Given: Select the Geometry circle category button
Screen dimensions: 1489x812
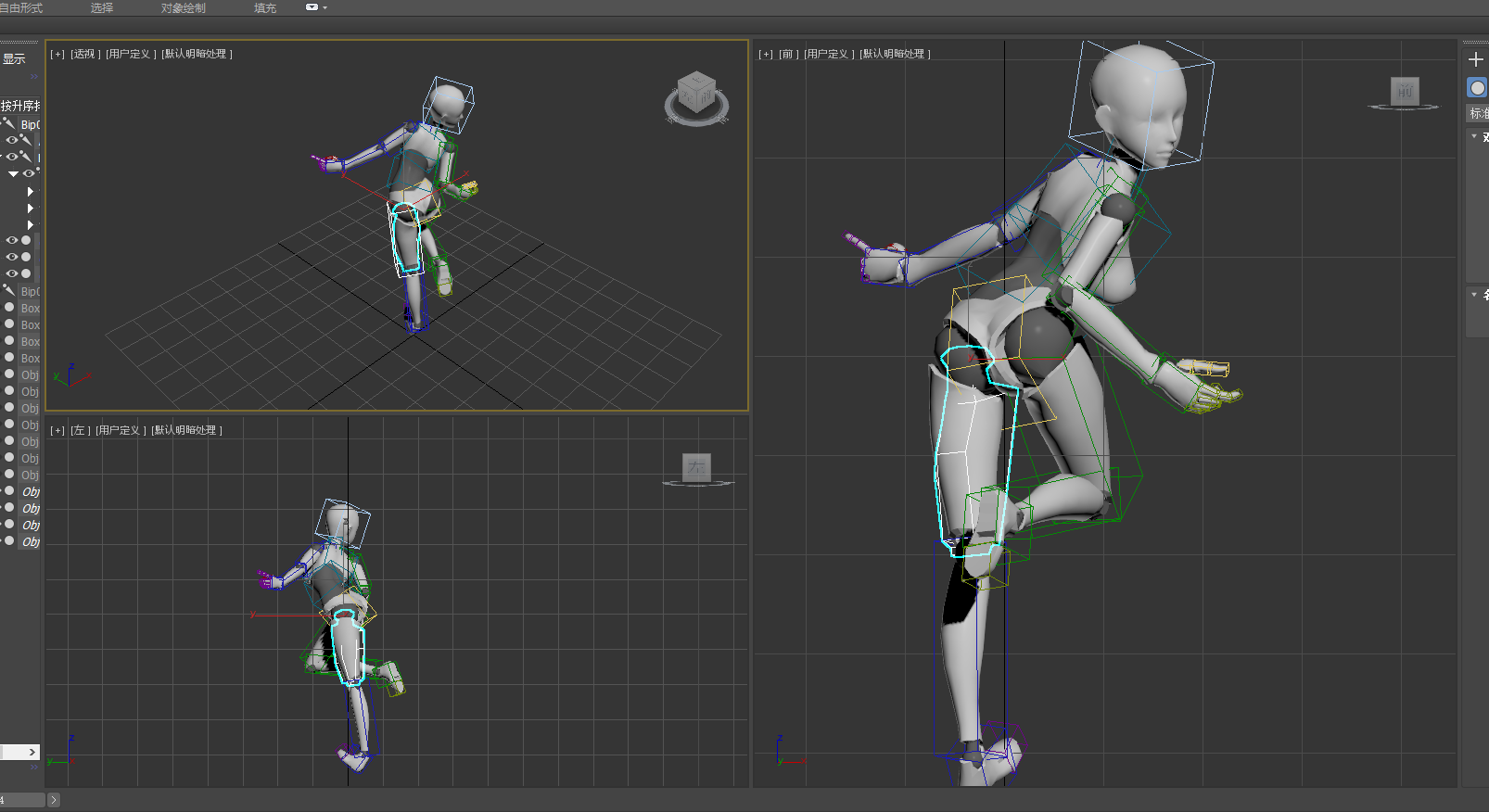Looking at the screenshot, I should coord(1477,88).
